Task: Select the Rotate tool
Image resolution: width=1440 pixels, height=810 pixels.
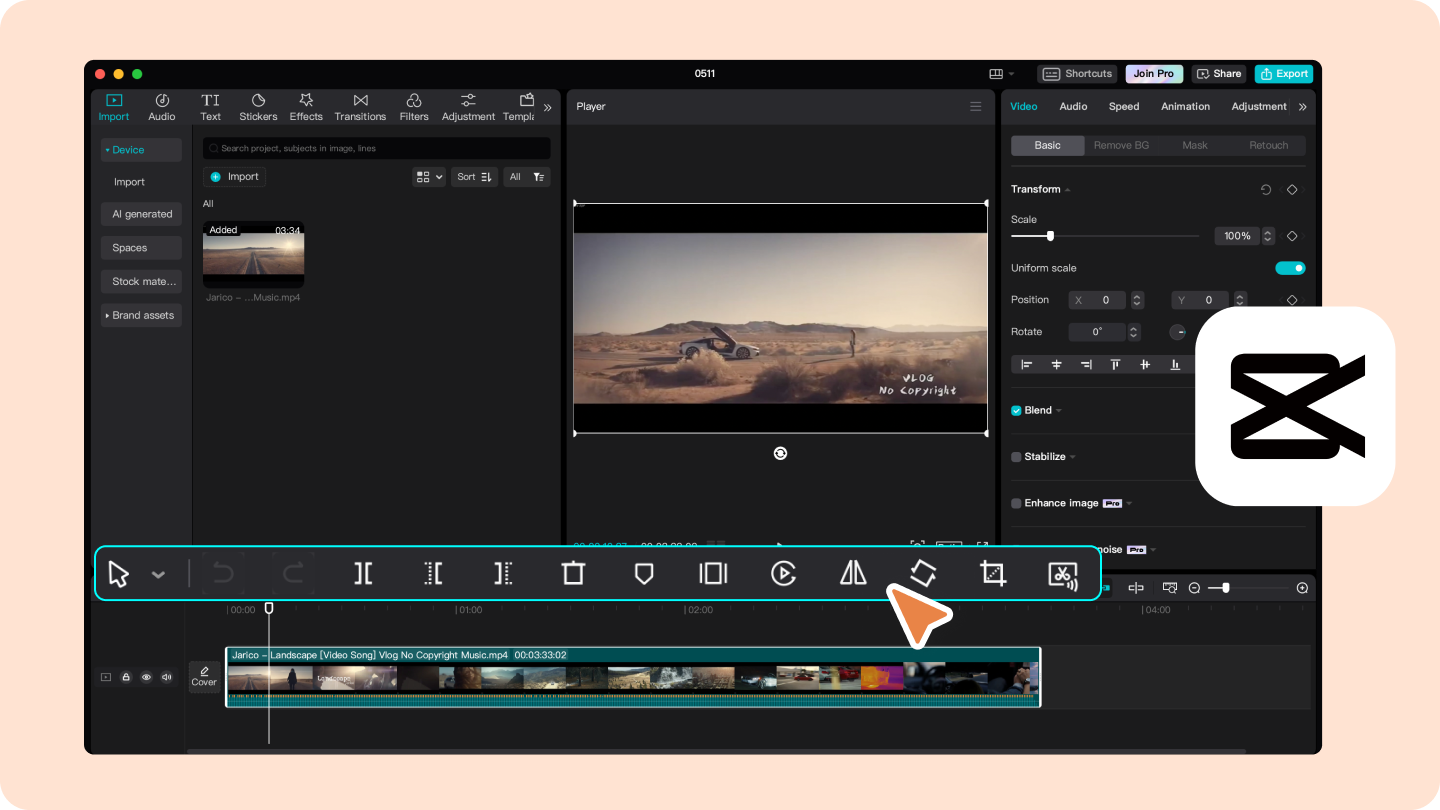Action: (921, 573)
